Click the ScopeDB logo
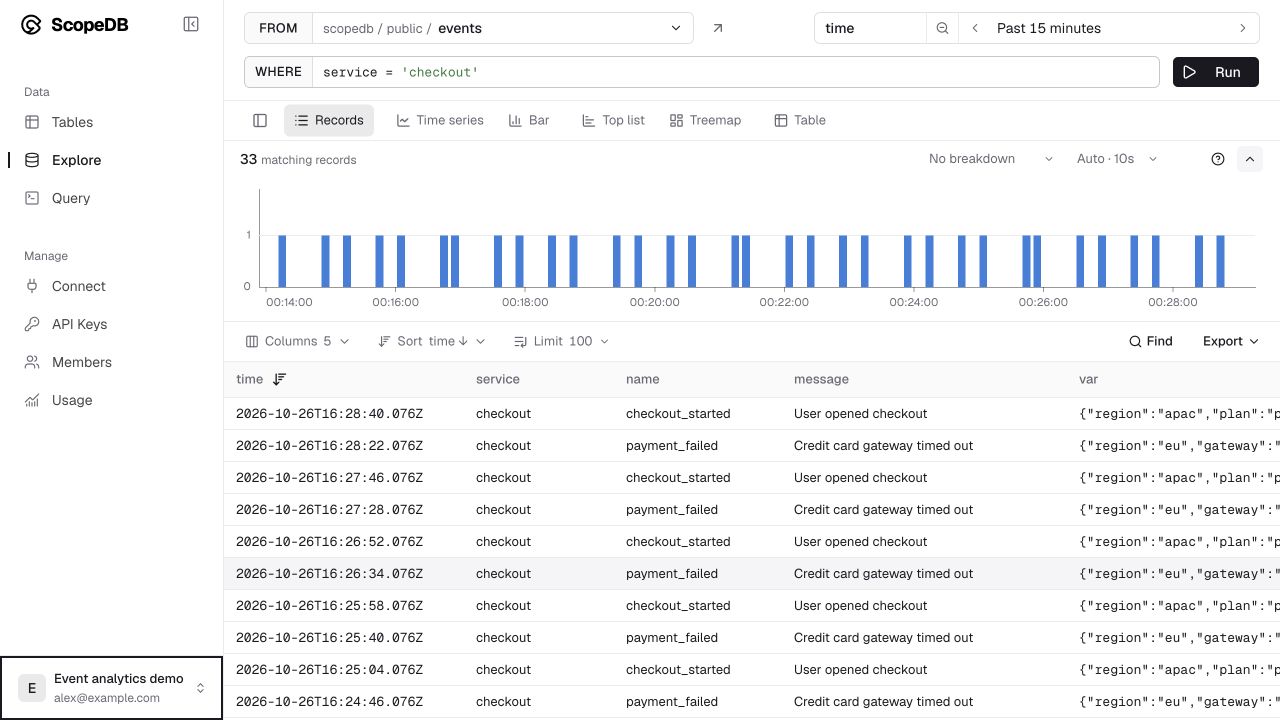The image size is (1280, 720). click(74, 25)
